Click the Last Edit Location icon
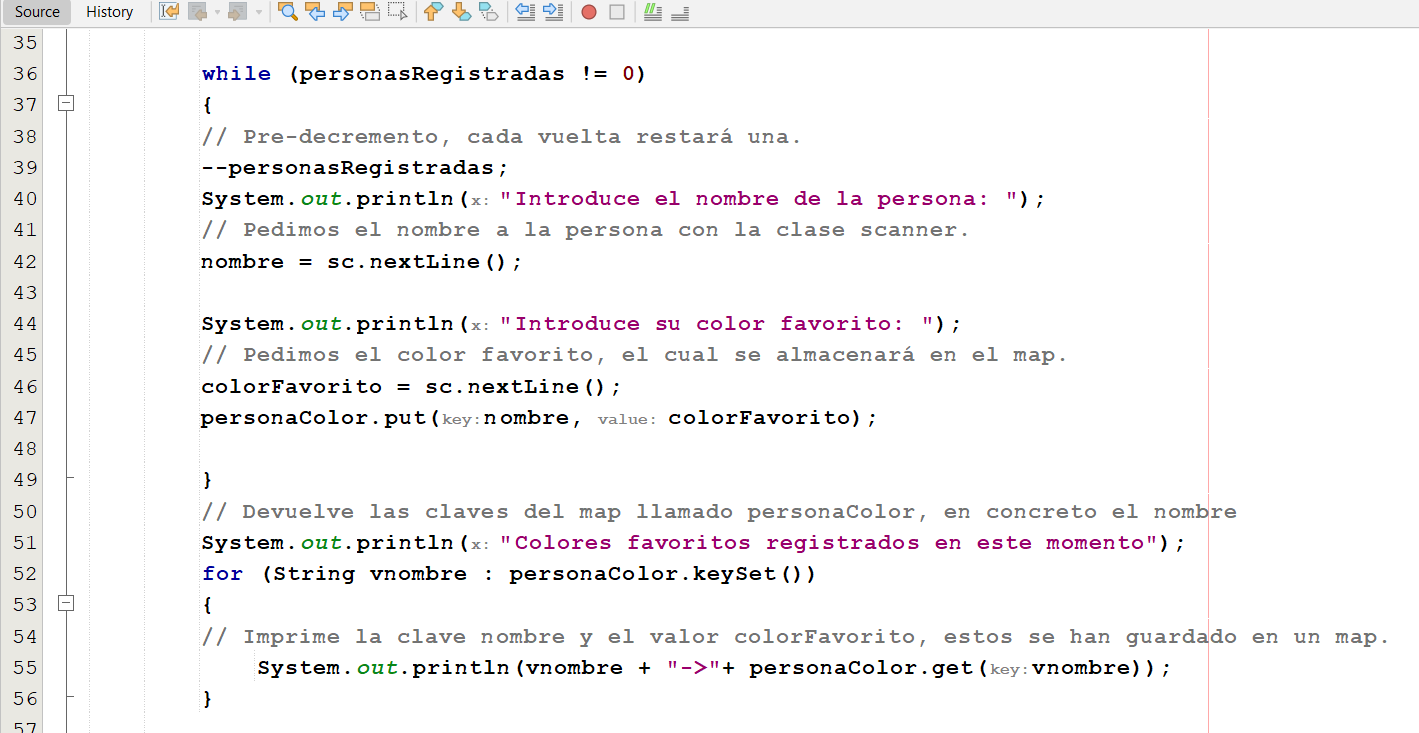Viewport: 1419px width, 733px height. (x=166, y=12)
